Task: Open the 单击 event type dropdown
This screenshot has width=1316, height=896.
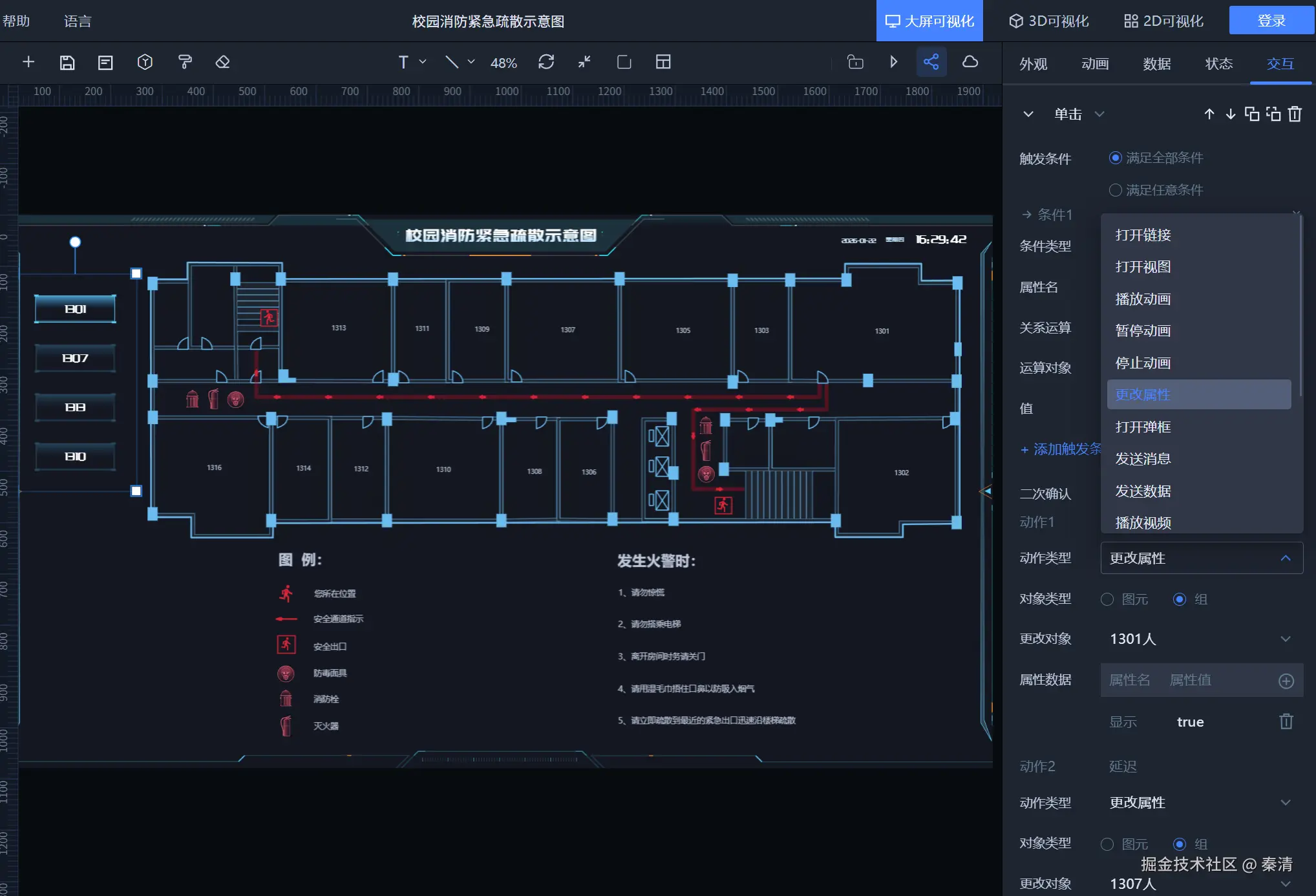Action: click(1079, 114)
